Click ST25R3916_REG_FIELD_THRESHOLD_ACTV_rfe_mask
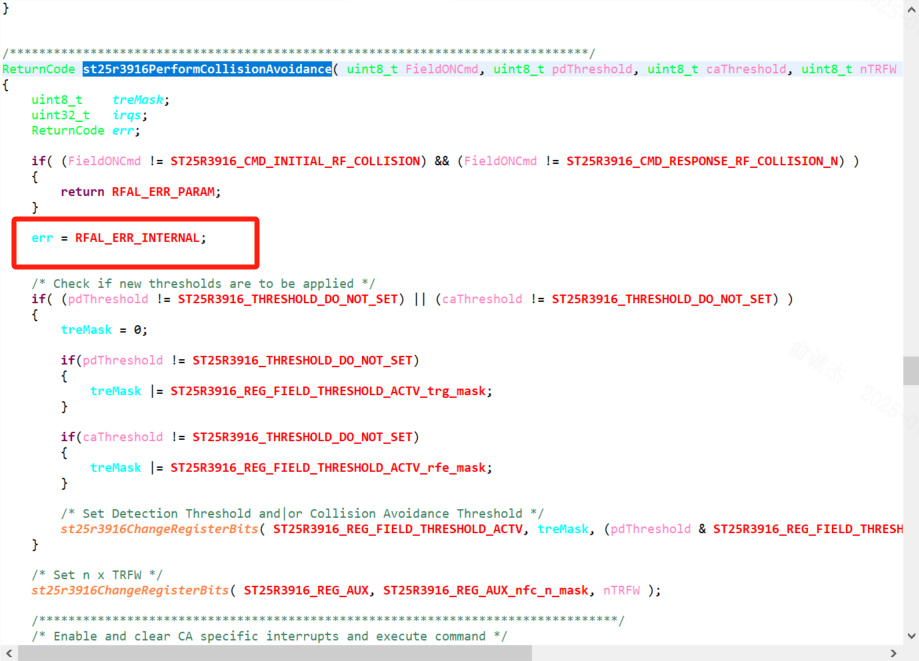Image resolution: width=919 pixels, height=661 pixels. pos(328,468)
